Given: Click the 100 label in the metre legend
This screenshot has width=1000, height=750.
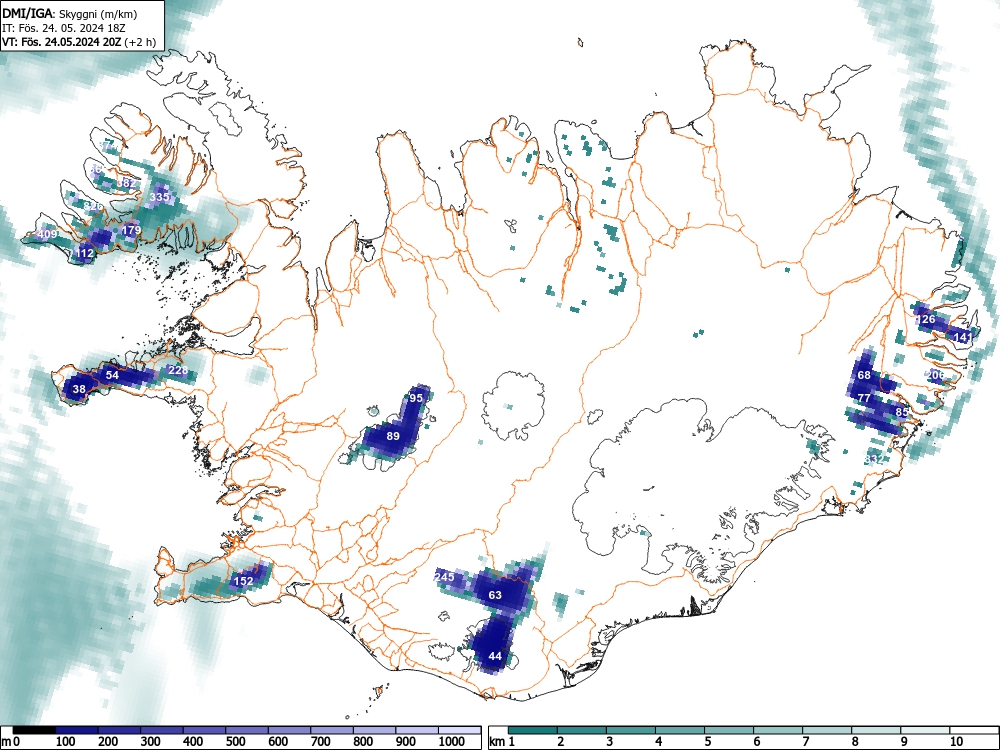Looking at the screenshot, I should 66,742.
